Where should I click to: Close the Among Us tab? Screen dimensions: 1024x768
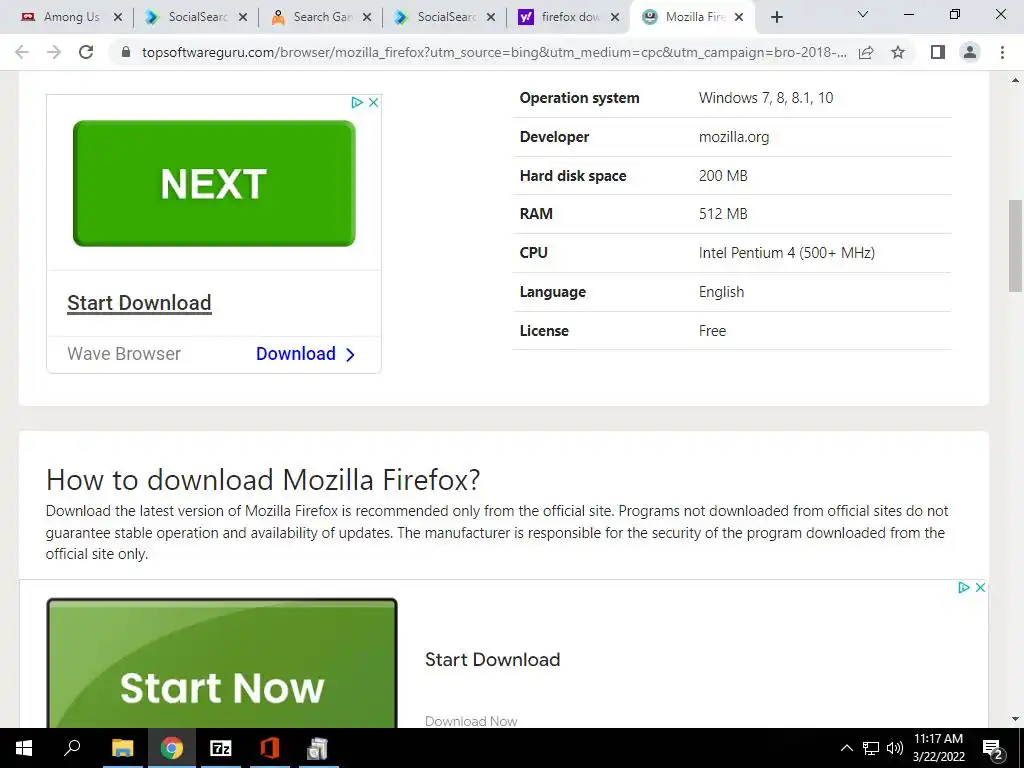pyautogui.click(x=118, y=17)
